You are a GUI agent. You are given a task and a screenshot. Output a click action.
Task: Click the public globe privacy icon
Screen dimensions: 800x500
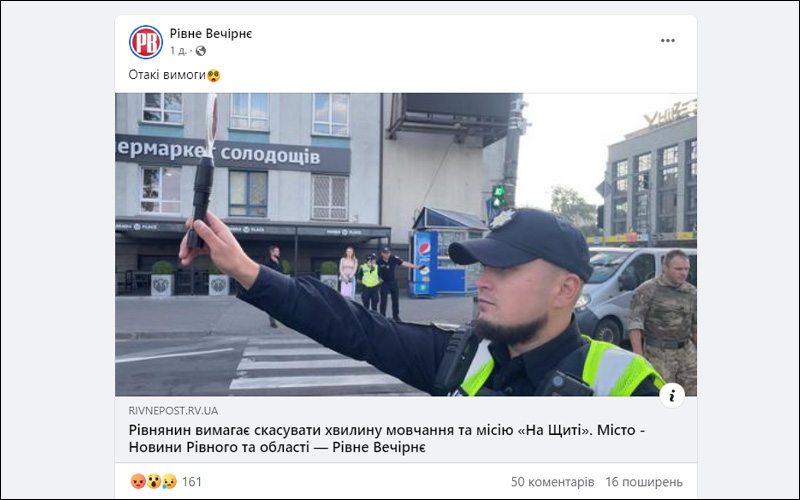pyautogui.click(x=201, y=51)
